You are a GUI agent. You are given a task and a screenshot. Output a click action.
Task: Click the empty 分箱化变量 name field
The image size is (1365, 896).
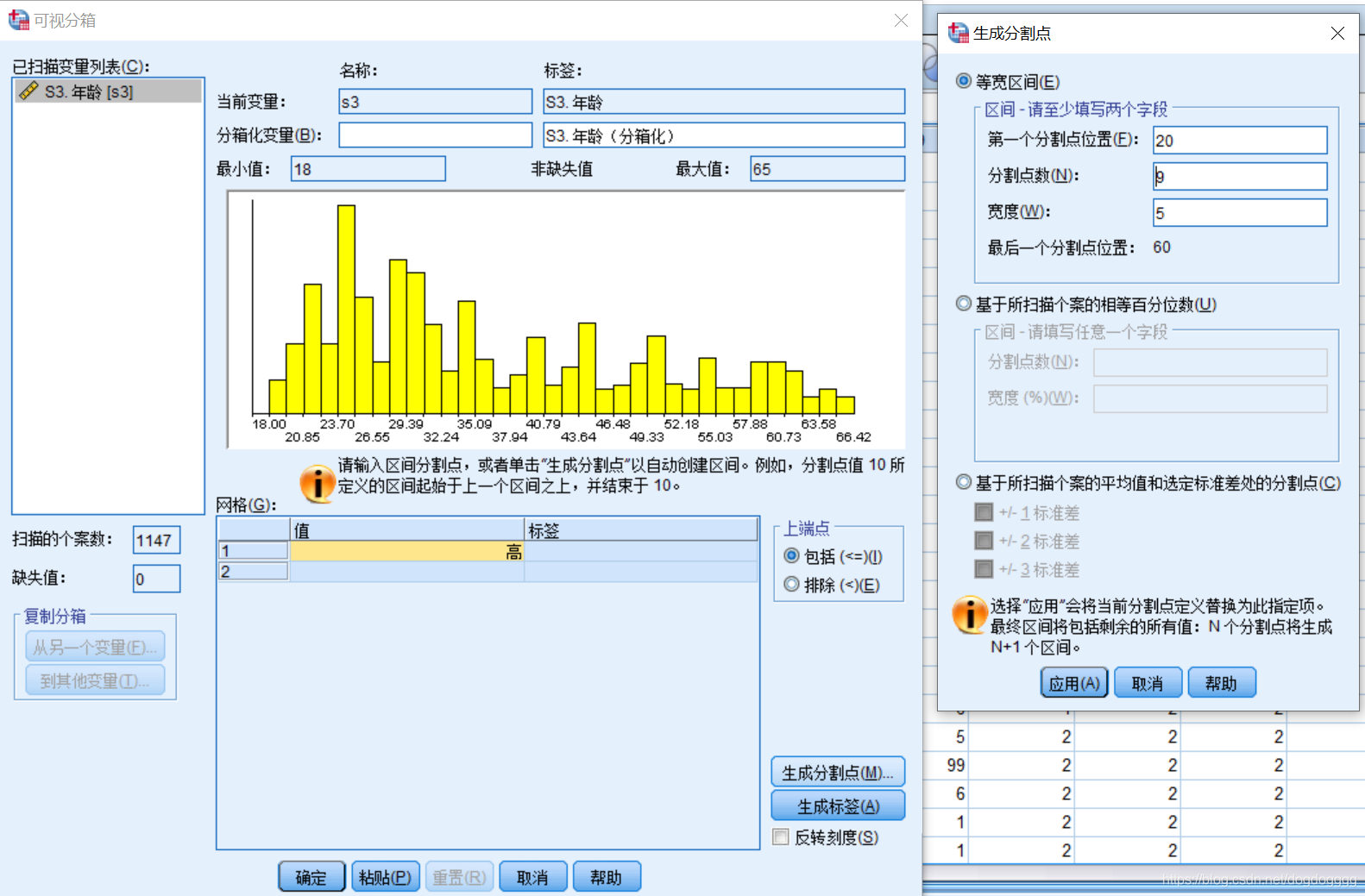pyautogui.click(x=436, y=135)
